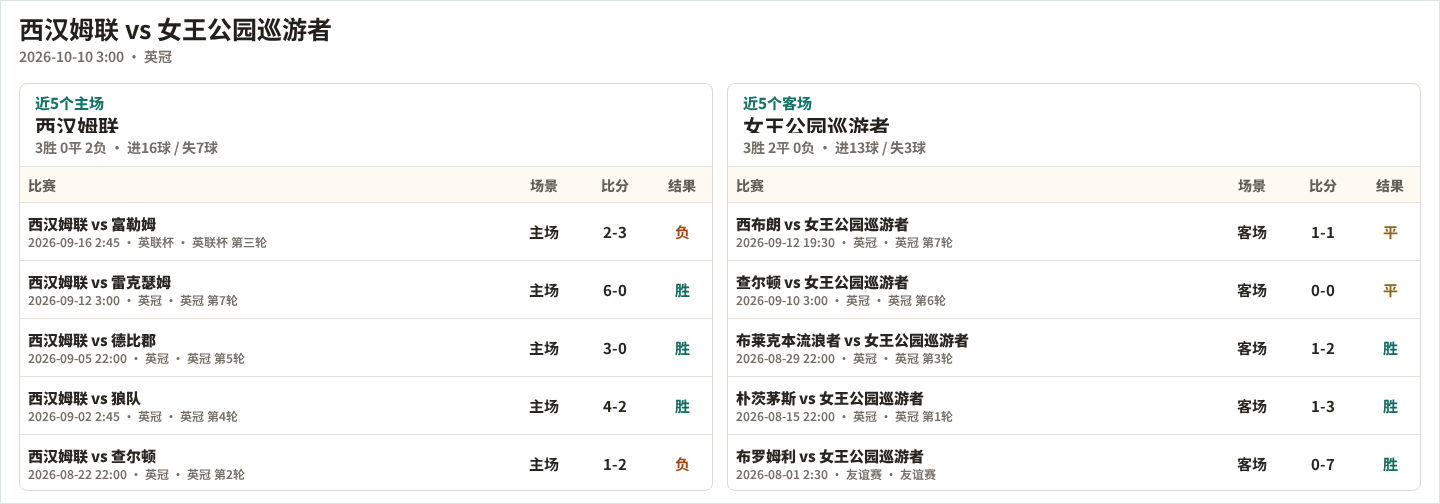Click the 4-2 score in the 狼队 row
This screenshot has width=1440, height=504.
click(615, 407)
